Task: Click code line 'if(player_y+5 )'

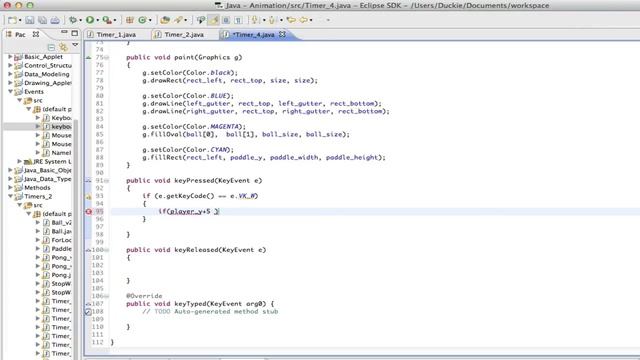Action: (189, 211)
